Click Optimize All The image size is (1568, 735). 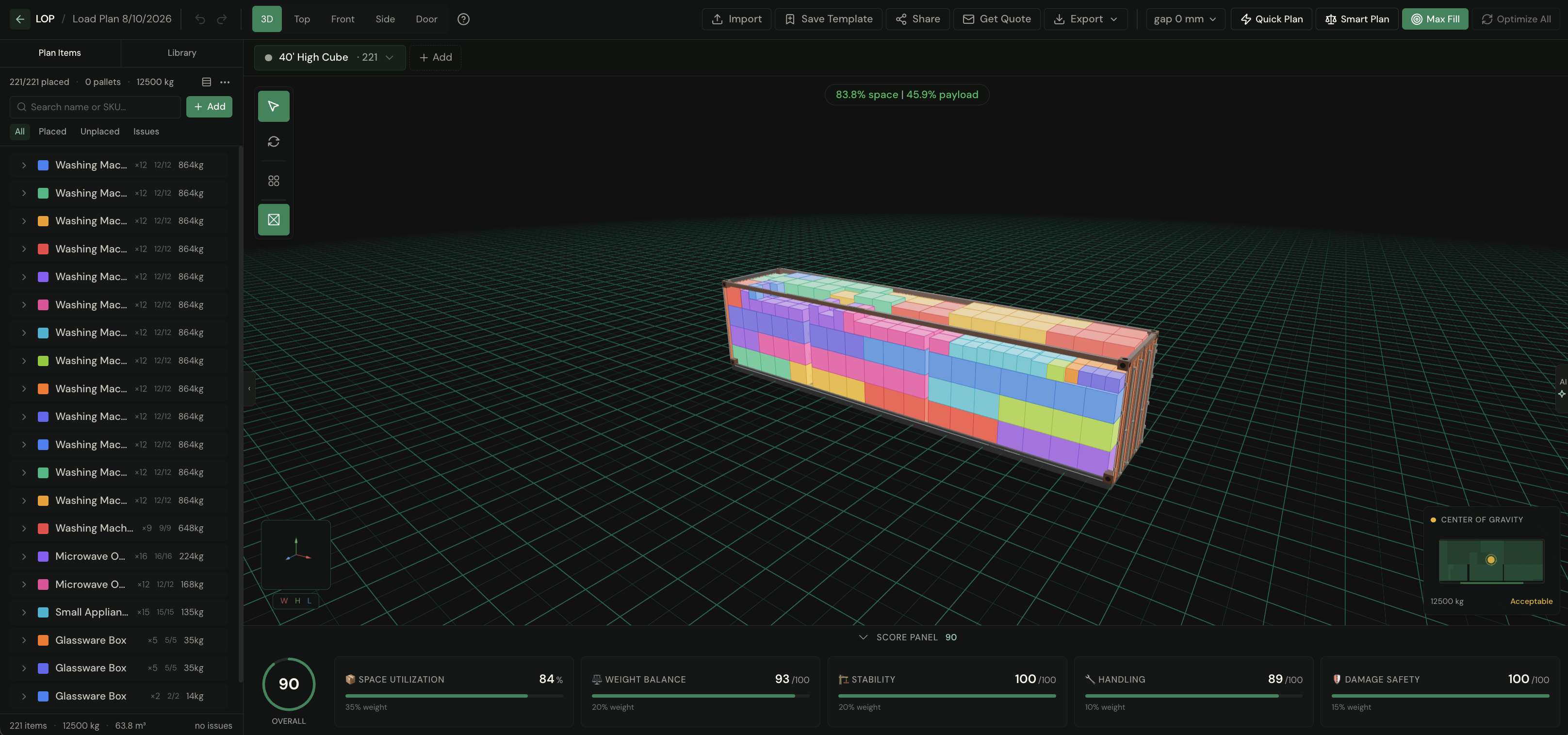click(x=1516, y=19)
